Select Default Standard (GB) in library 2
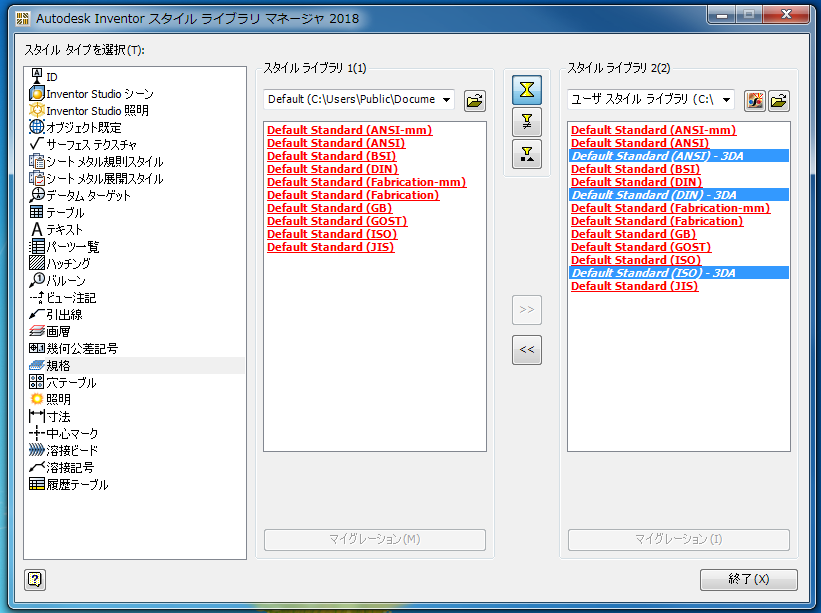 (634, 234)
